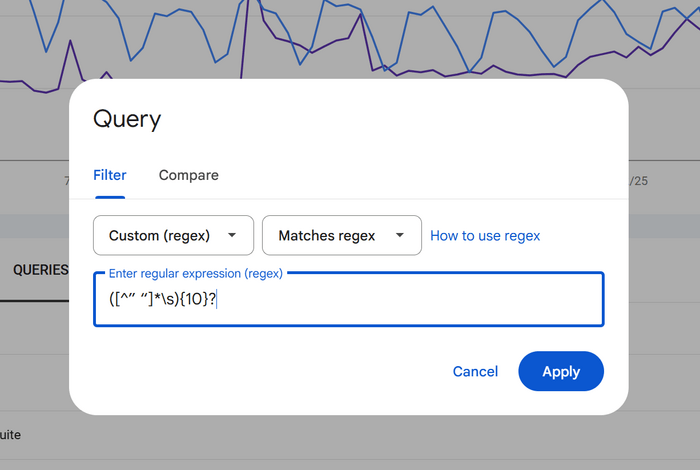Expand the Matches regex dropdown
This screenshot has height=470, width=700.
tap(341, 236)
